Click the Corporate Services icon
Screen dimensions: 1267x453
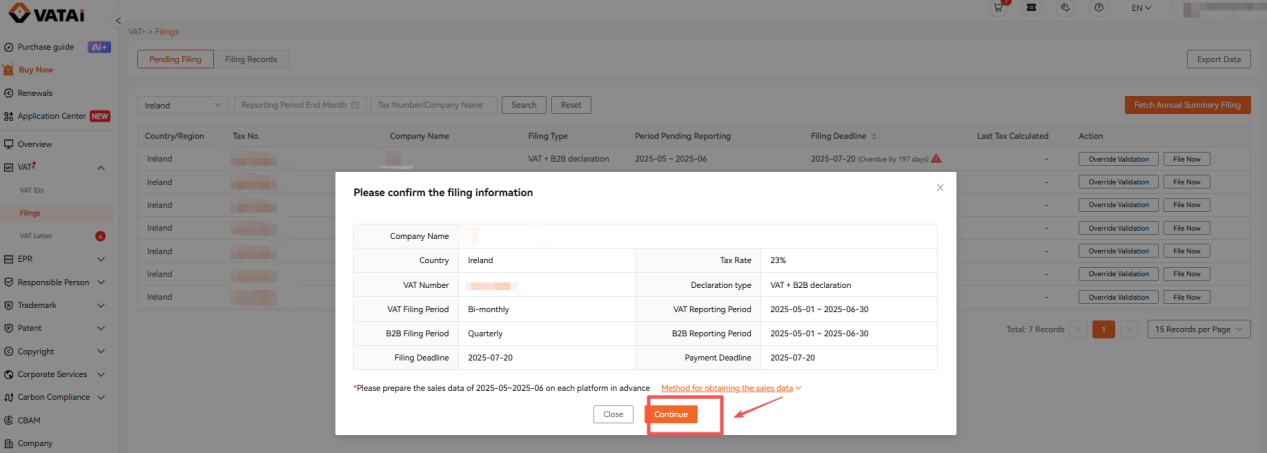pyautogui.click(x=9, y=374)
